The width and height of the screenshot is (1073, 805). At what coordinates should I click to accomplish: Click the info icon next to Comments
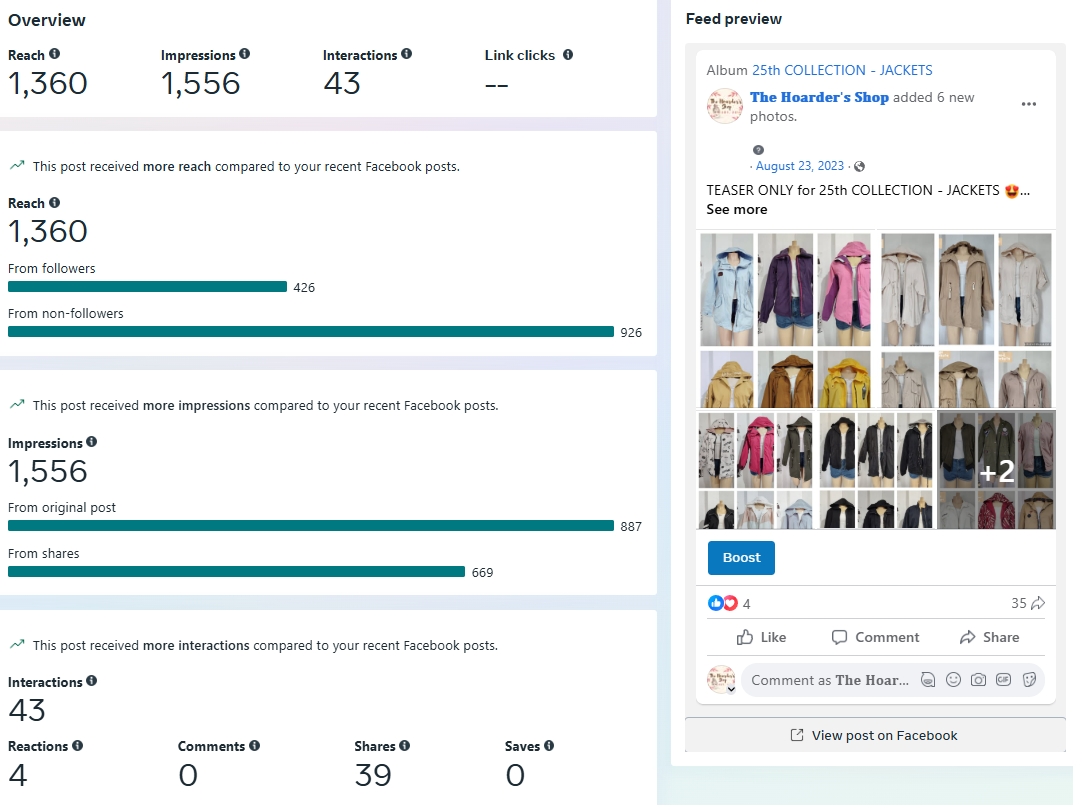[x=255, y=746]
